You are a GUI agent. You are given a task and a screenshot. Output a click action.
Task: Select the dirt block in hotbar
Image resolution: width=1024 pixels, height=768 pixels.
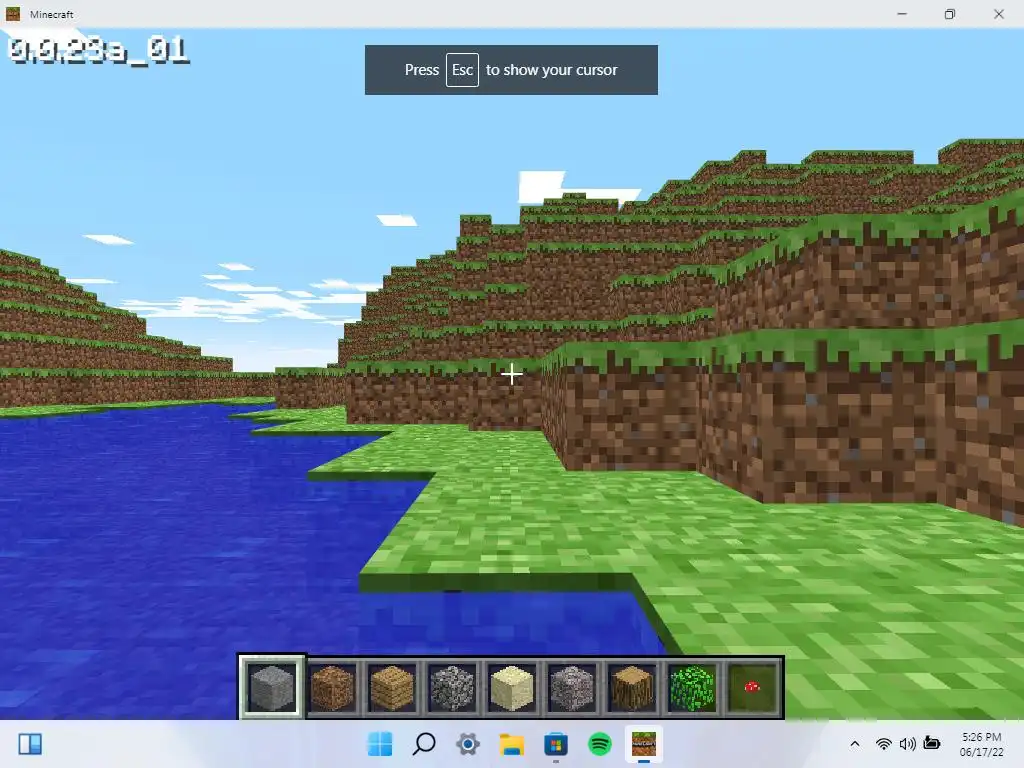point(332,688)
